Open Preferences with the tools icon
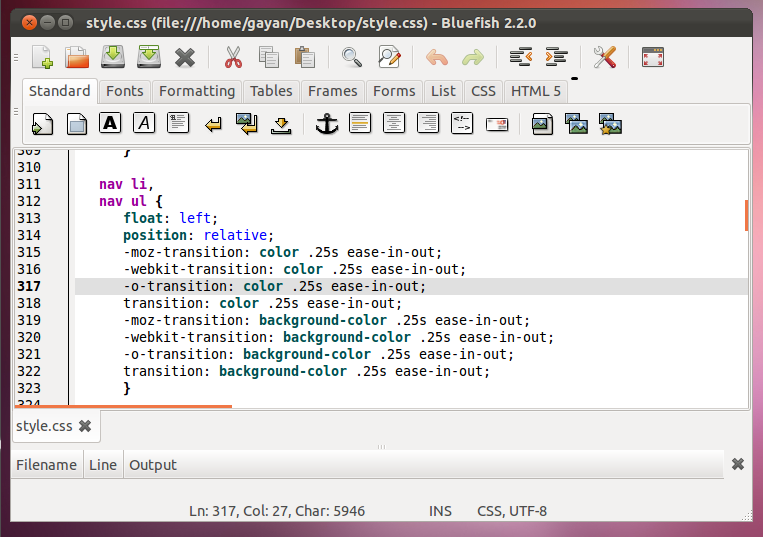Screen dimensions: 763x537 tap(604, 57)
